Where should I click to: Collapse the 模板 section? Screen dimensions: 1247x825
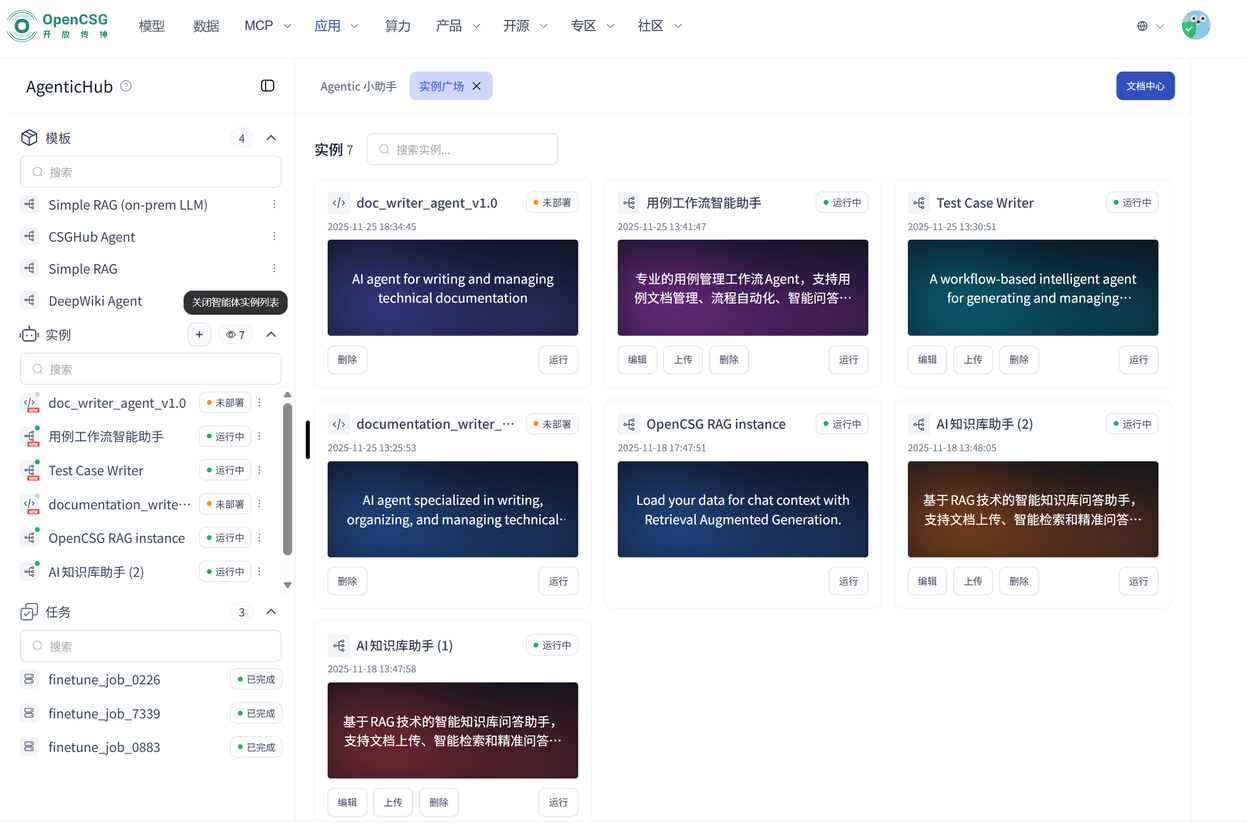271,138
